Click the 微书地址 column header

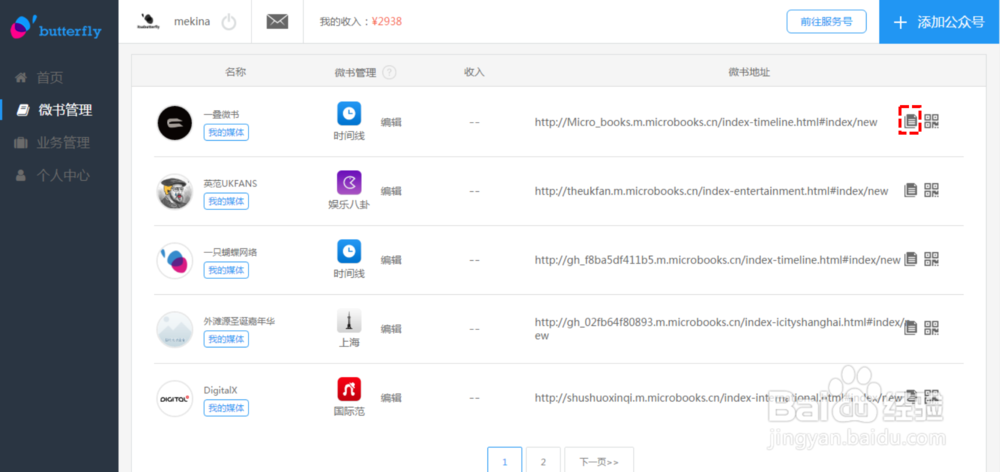[749, 72]
